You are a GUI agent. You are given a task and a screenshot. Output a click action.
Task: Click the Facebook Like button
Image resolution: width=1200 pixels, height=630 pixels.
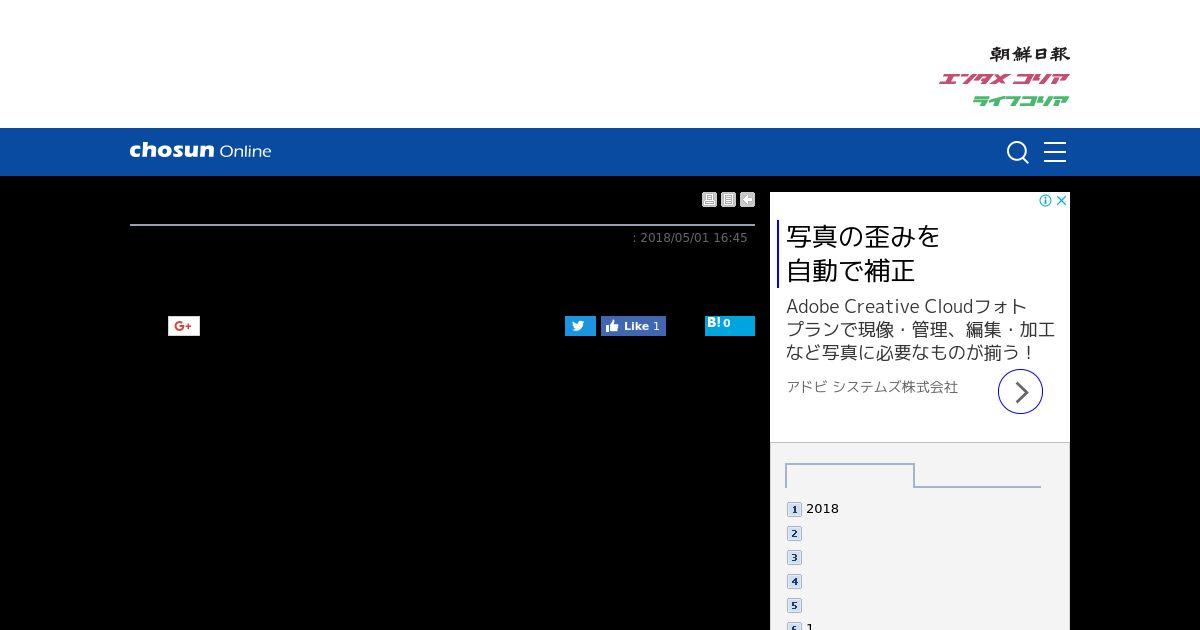[x=633, y=326]
